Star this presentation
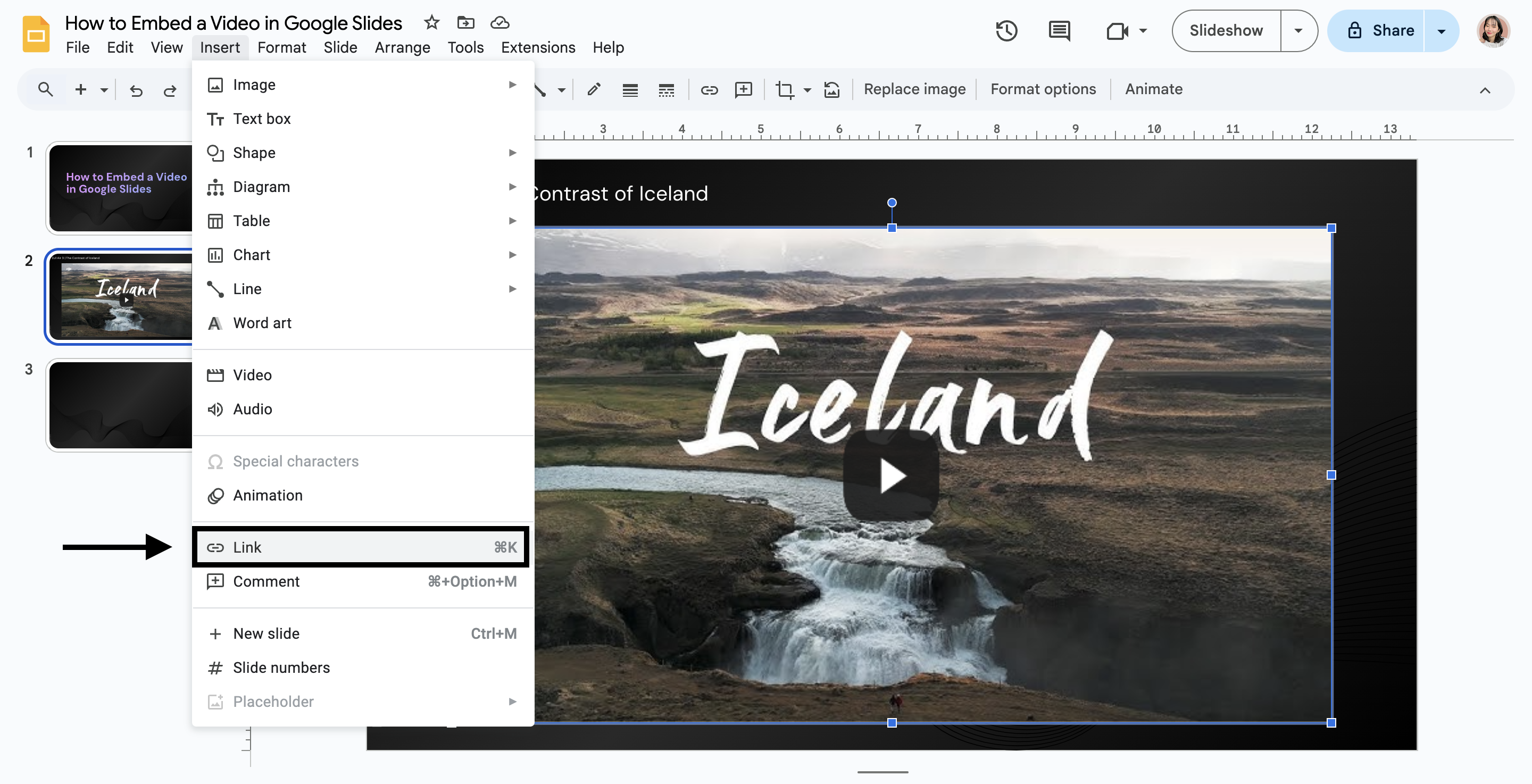1532x784 pixels. 432,22
